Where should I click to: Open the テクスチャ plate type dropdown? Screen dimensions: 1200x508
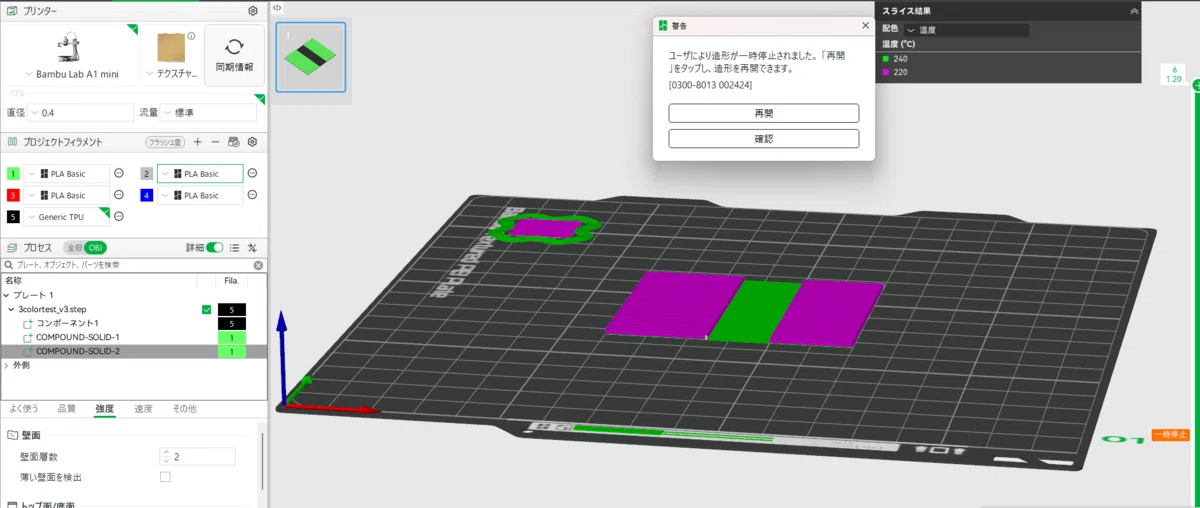pos(171,75)
